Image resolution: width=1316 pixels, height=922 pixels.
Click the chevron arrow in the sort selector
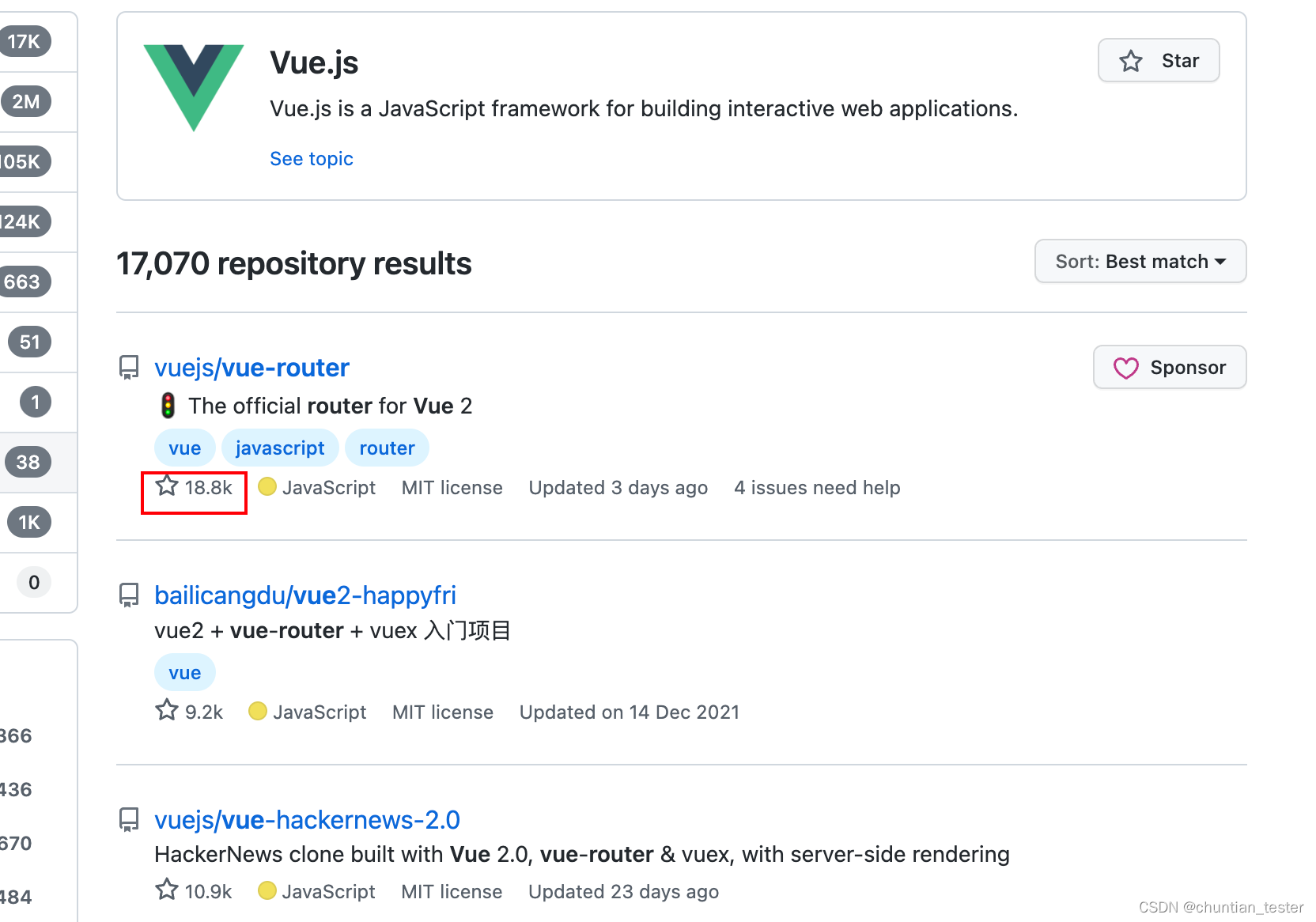pyautogui.click(x=1222, y=261)
